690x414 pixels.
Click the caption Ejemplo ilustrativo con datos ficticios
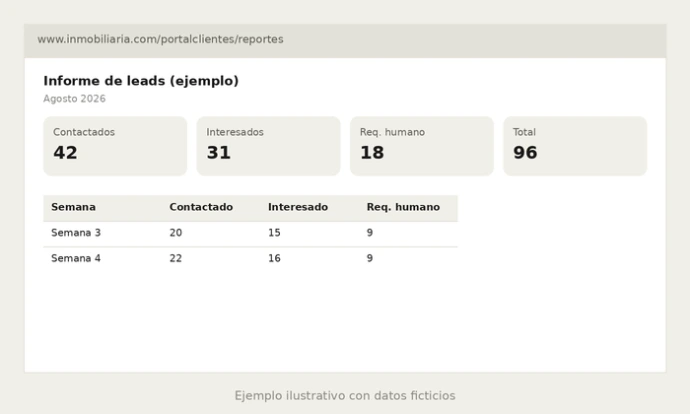point(345,396)
